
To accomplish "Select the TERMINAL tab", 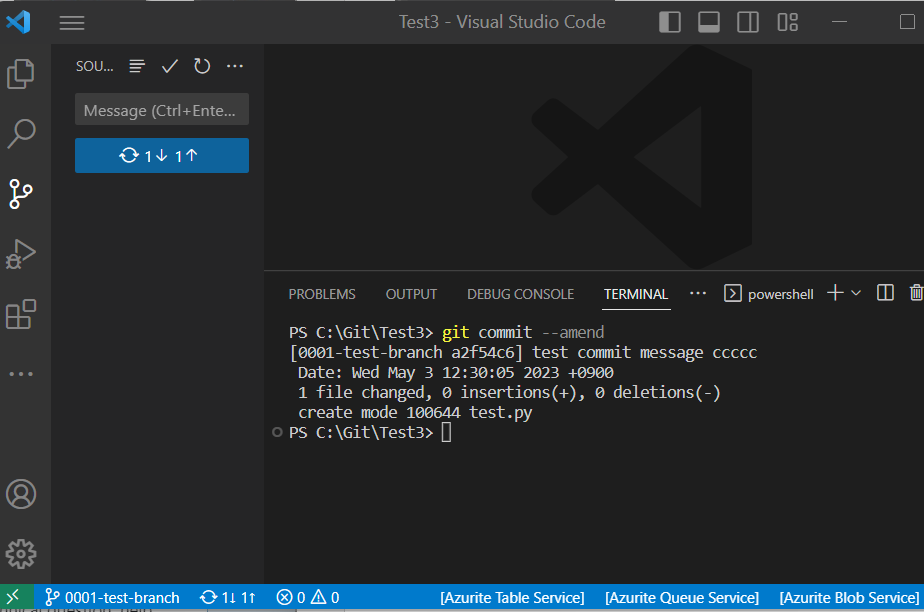I will click(x=636, y=294).
